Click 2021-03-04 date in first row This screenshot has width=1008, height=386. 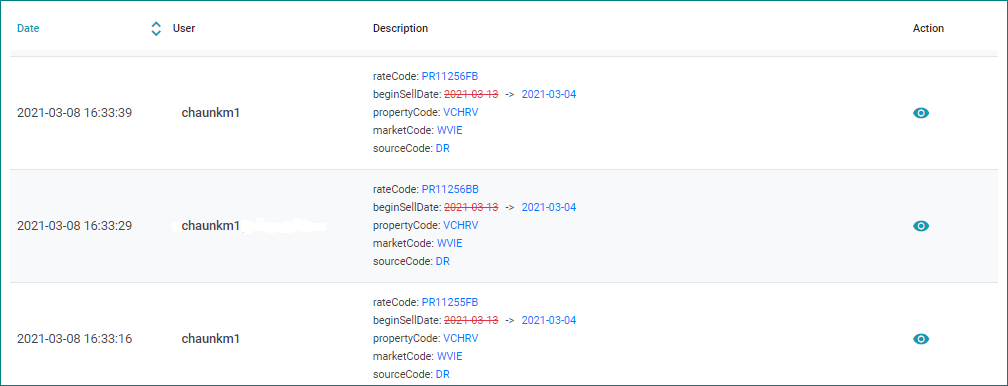point(549,94)
